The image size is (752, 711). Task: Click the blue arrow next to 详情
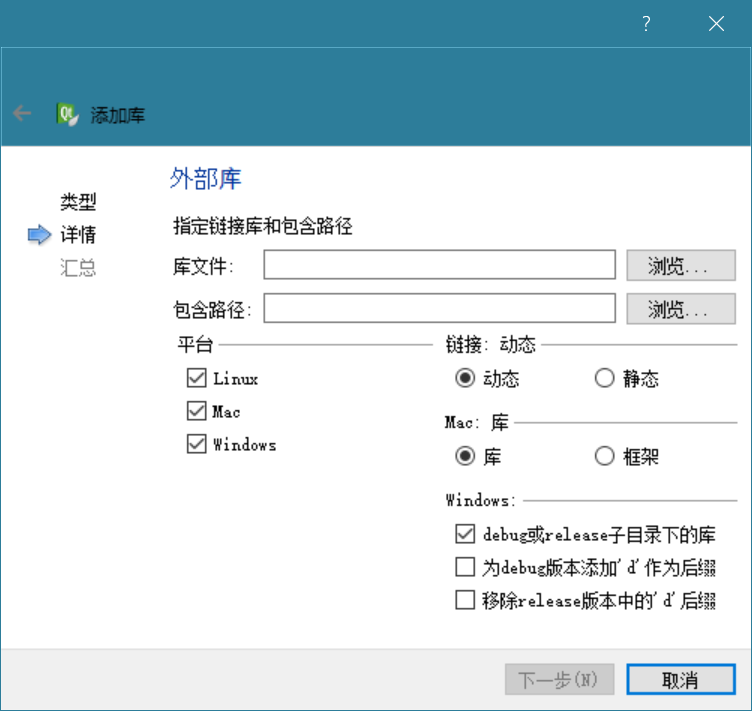[39, 235]
